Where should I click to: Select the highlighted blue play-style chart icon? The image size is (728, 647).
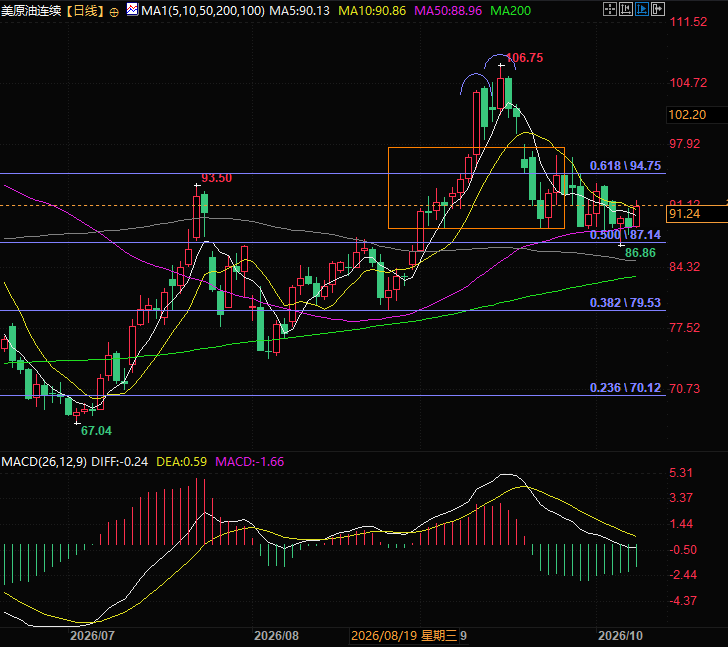[642, 9]
